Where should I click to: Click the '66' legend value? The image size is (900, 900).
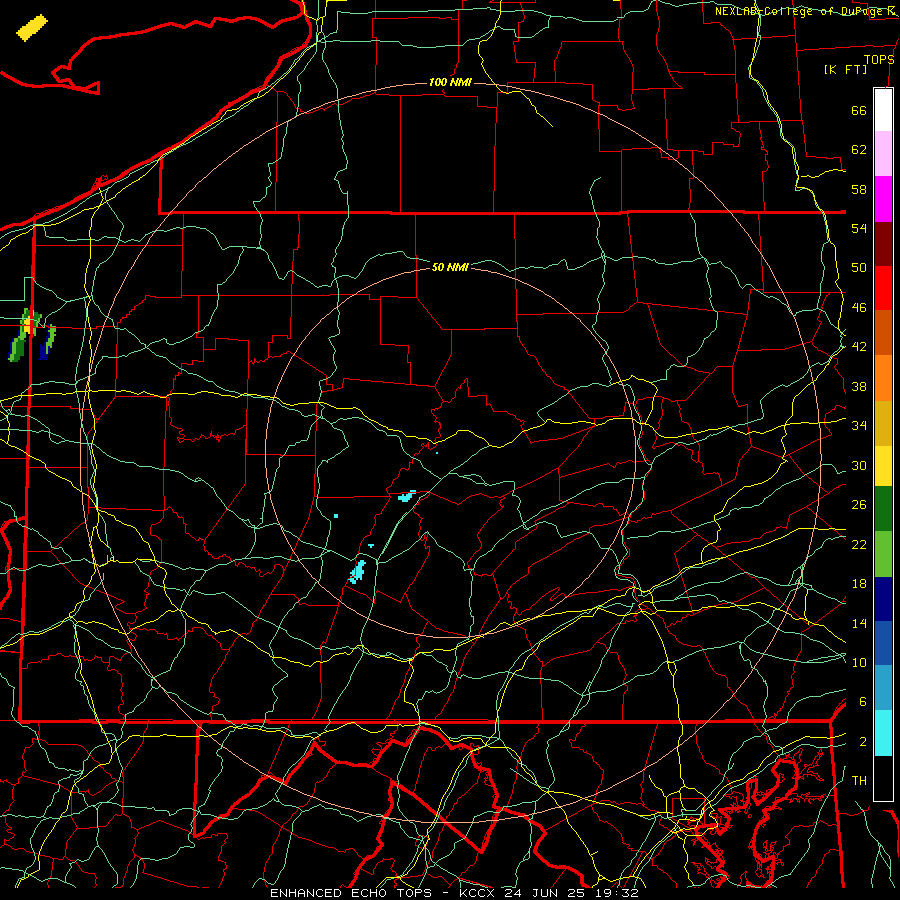pyautogui.click(x=859, y=111)
